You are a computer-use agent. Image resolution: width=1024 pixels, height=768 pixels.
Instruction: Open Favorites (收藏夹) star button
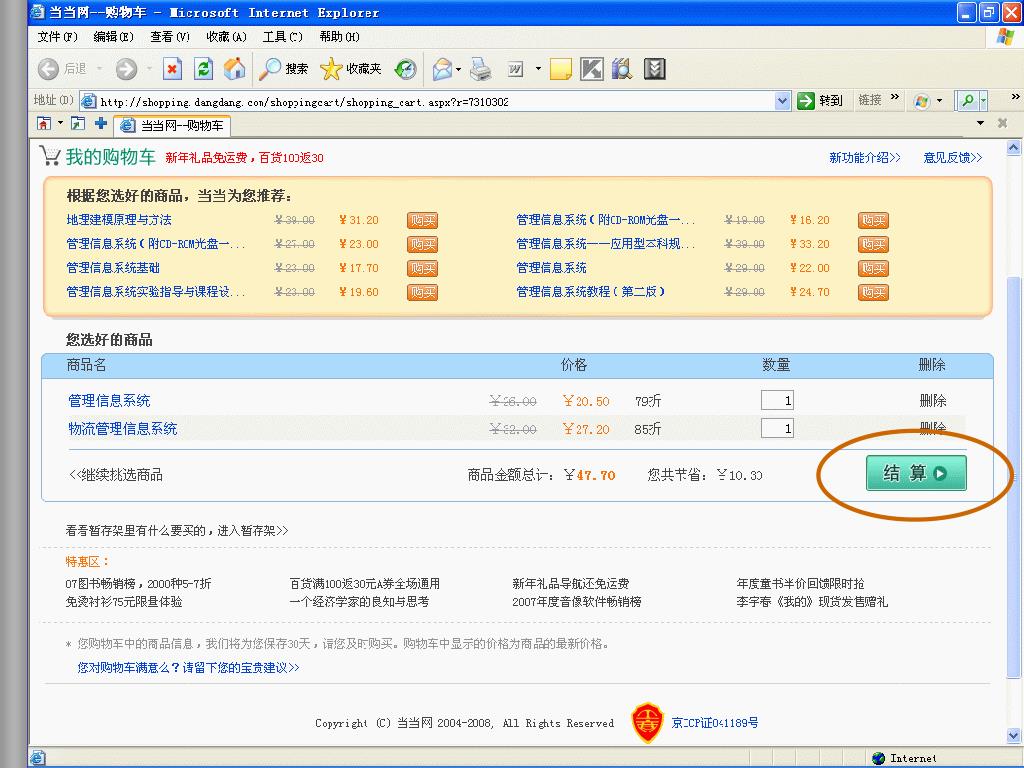coord(351,69)
